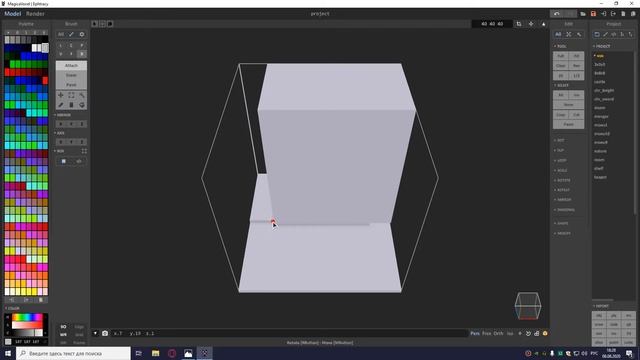The height and width of the screenshot is (360, 640).
Task: Click the orange smiley icon near view modes
Action: (x=545, y=333)
